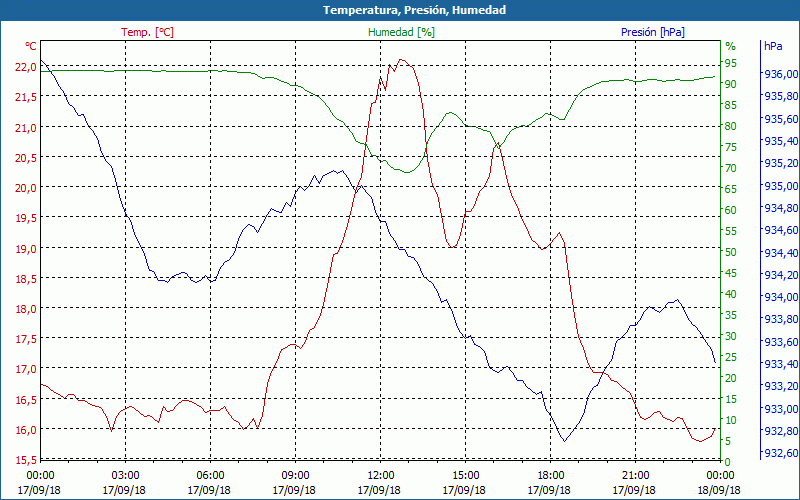The width and height of the screenshot is (800, 500).
Task: Click the 50 humidity axis value
Action: (731, 252)
